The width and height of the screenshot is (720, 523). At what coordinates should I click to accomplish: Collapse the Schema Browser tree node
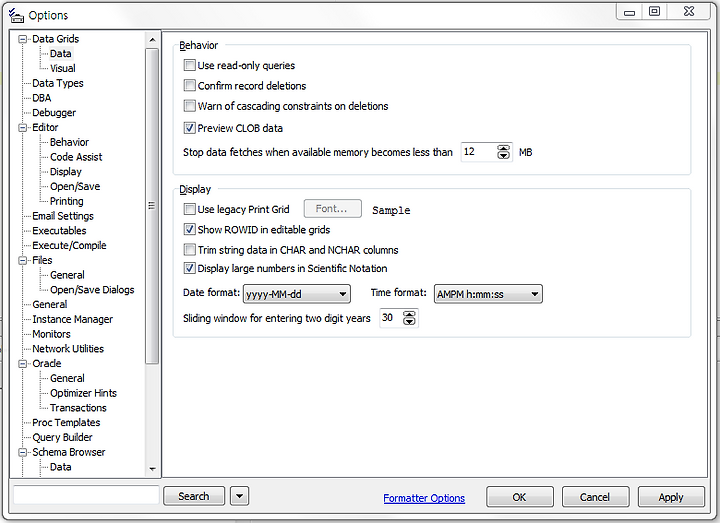(22, 452)
